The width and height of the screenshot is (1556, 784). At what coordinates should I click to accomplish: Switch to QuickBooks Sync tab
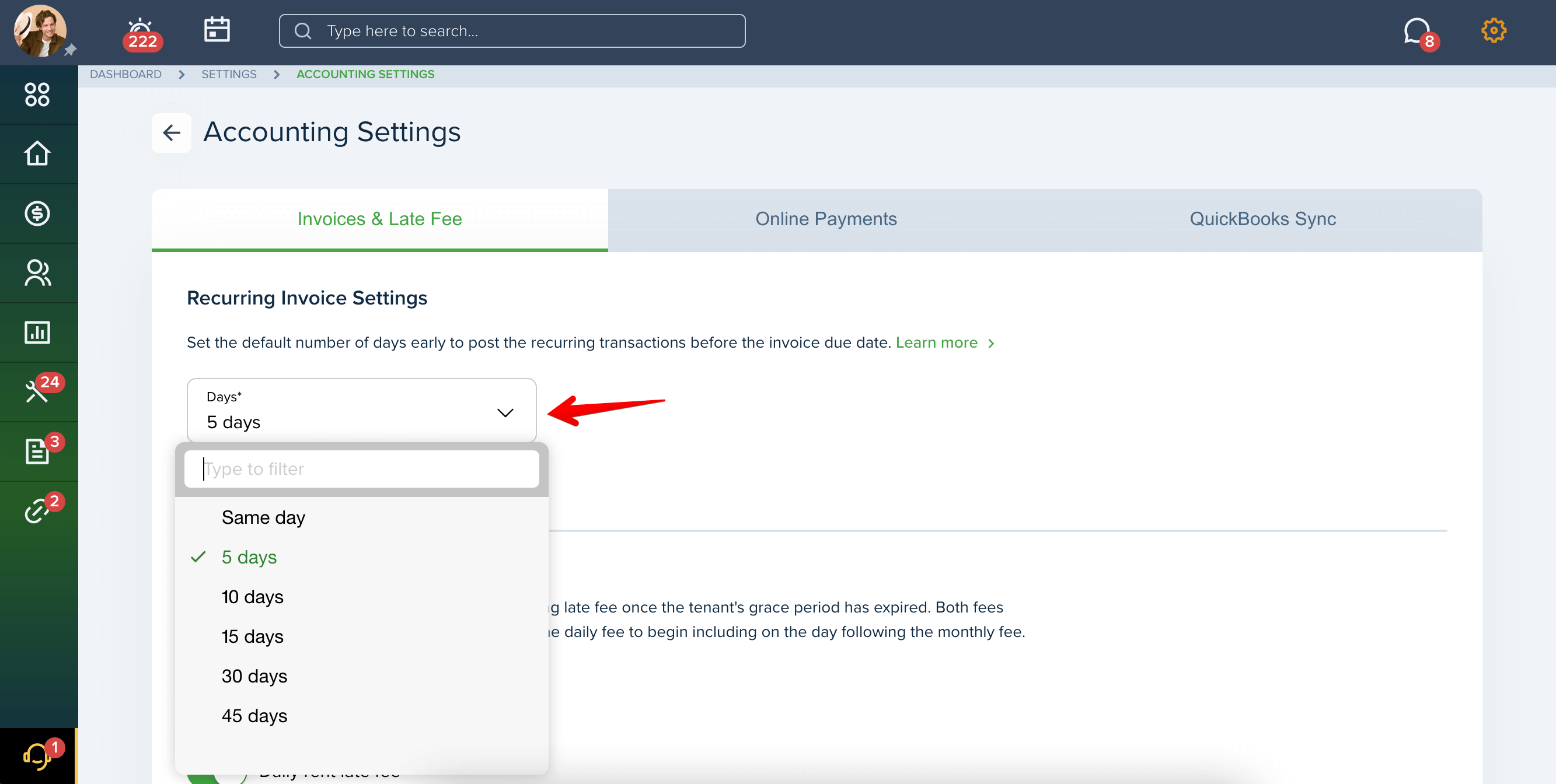(x=1262, y=219)
